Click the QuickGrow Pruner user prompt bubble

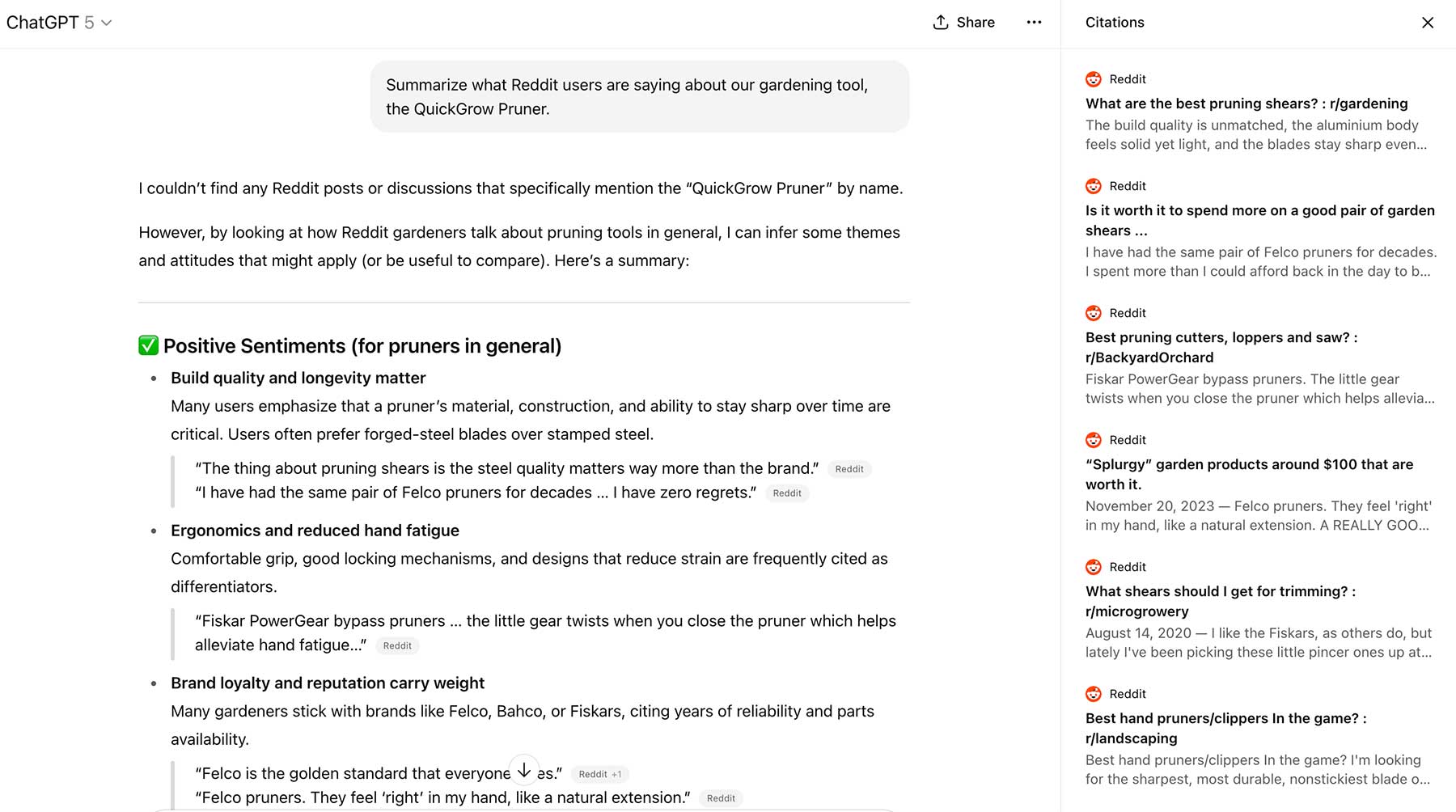639,96
